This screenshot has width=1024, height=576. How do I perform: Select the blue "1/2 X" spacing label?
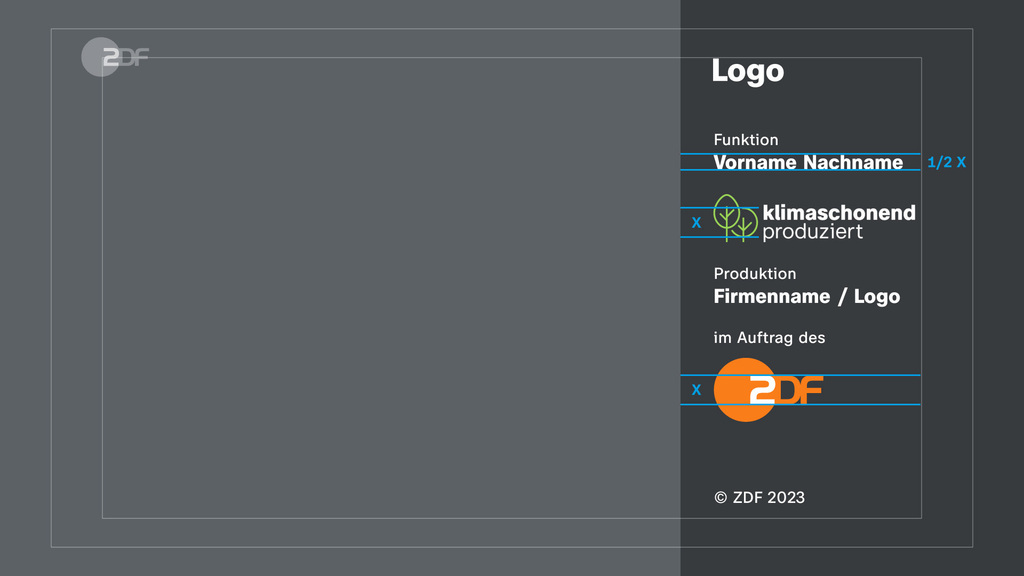click(x=946, y=162)
